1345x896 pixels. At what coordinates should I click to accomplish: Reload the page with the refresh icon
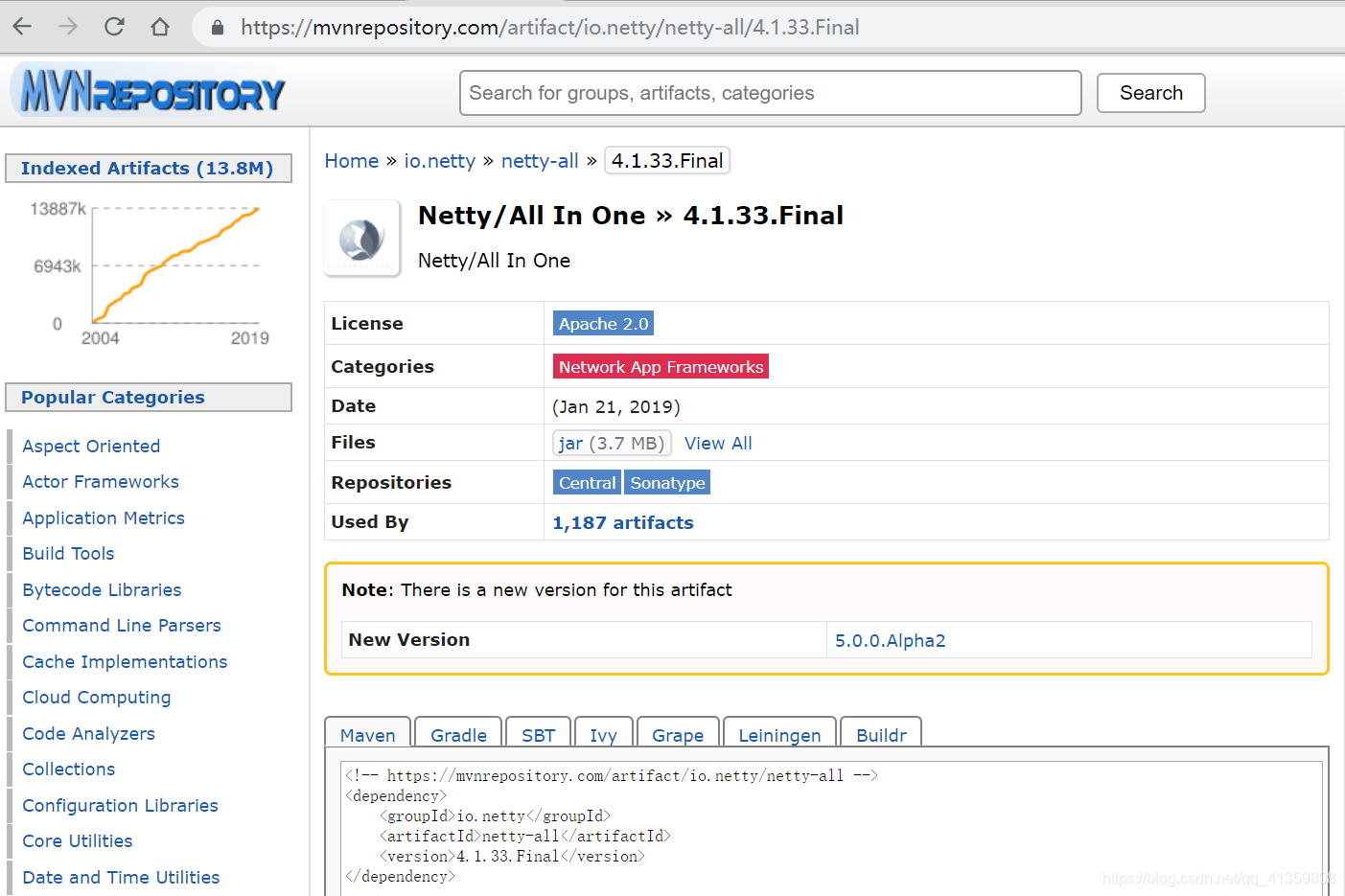point(114,27)
